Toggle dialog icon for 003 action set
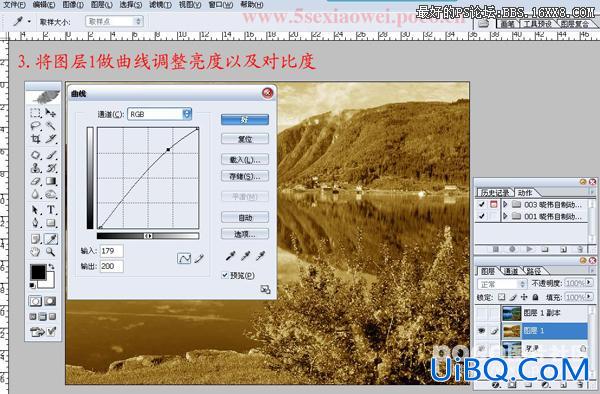600x394 pixels. pyautogui.click(x=494, y=205)
